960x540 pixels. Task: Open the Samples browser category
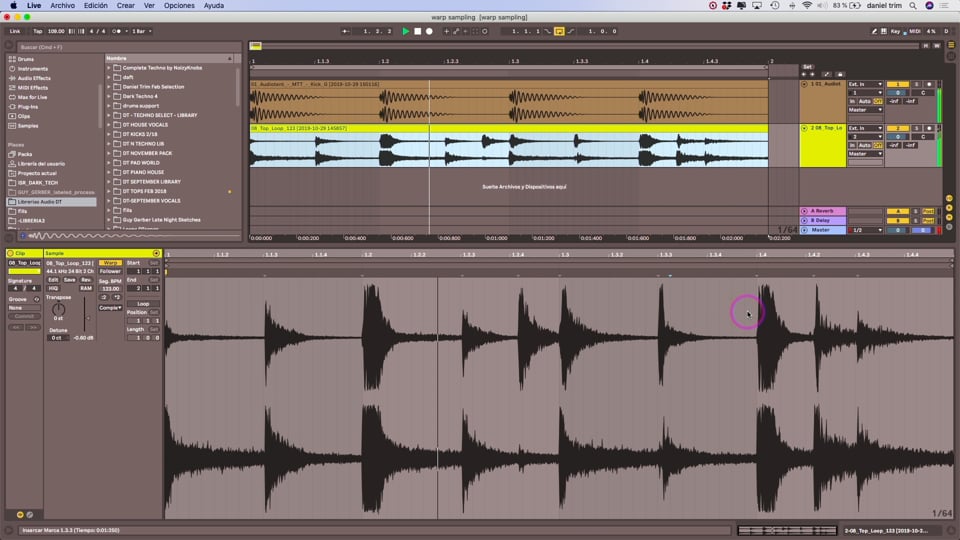click(28, 126)
